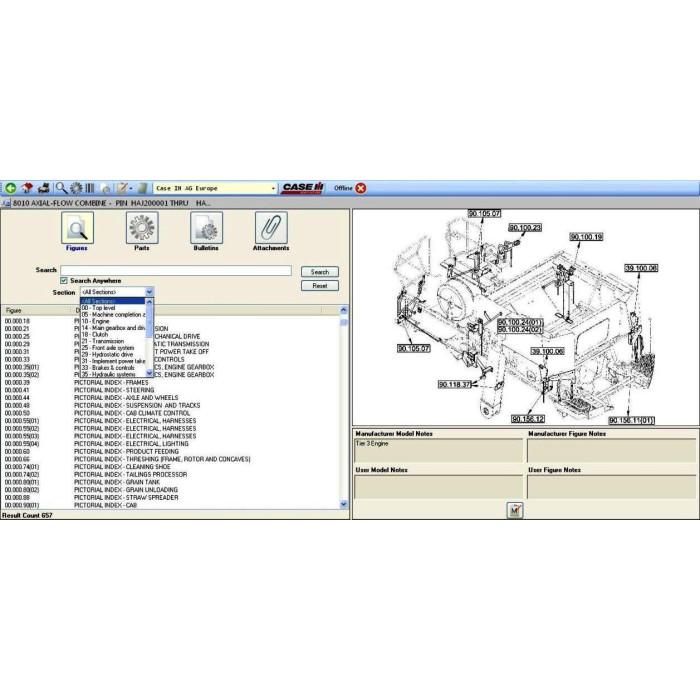Viewport: 700px width, 700px height.
Task: Click diagram callout 39.100.08
Action: [641, 268]
